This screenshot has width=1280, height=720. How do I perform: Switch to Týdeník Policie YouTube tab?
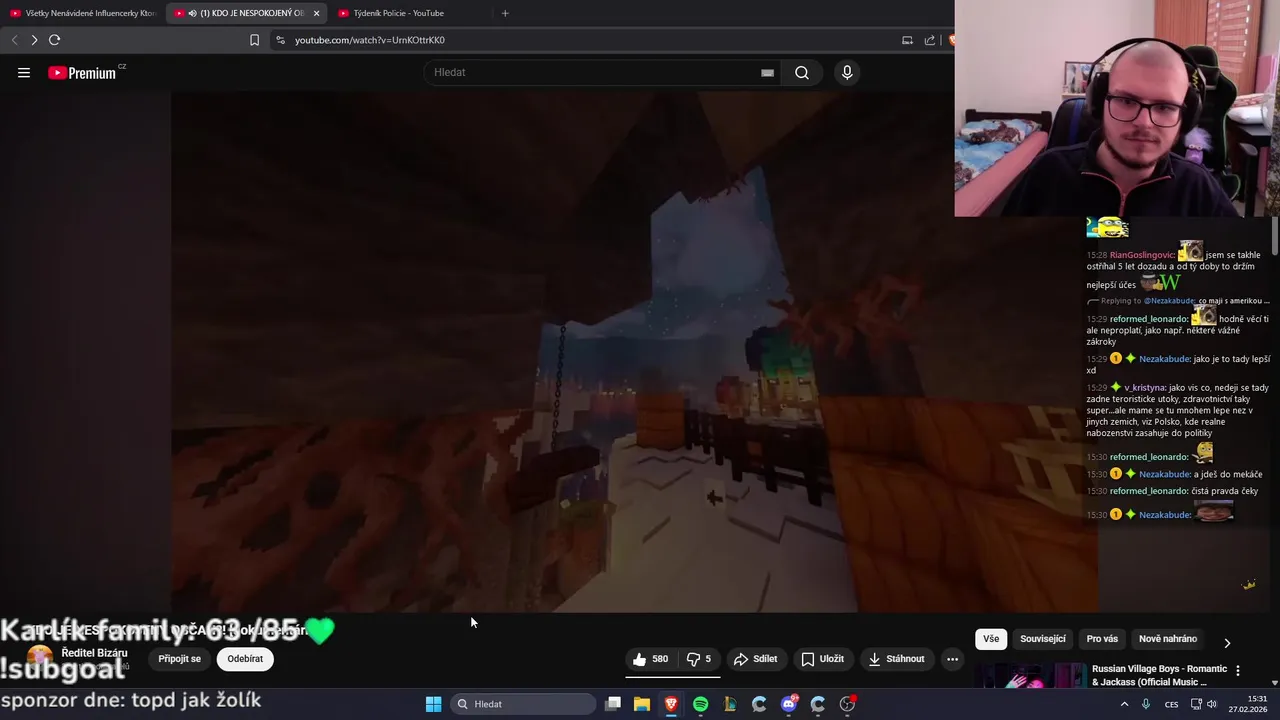[408, 13]
